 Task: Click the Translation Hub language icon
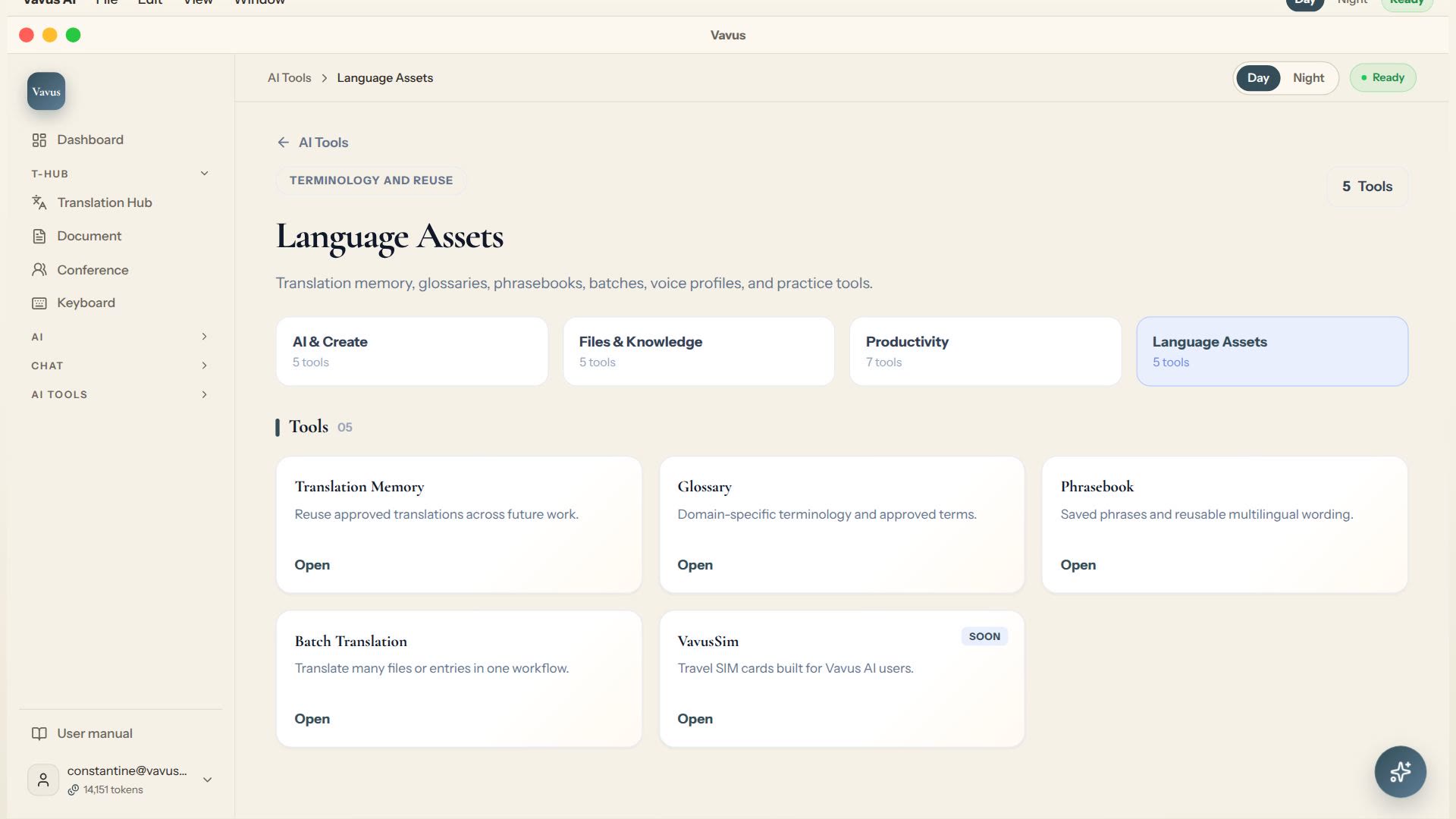coord(39,202)
